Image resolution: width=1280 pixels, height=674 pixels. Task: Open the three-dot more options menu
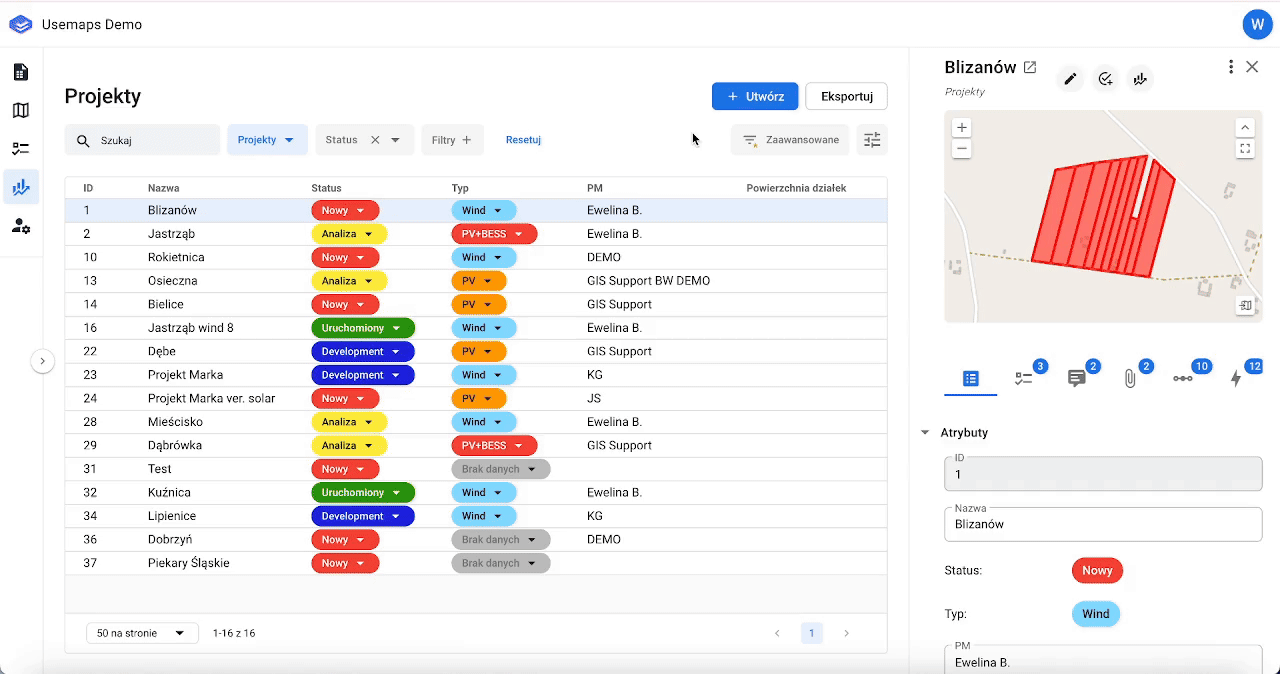[1230, 67]
